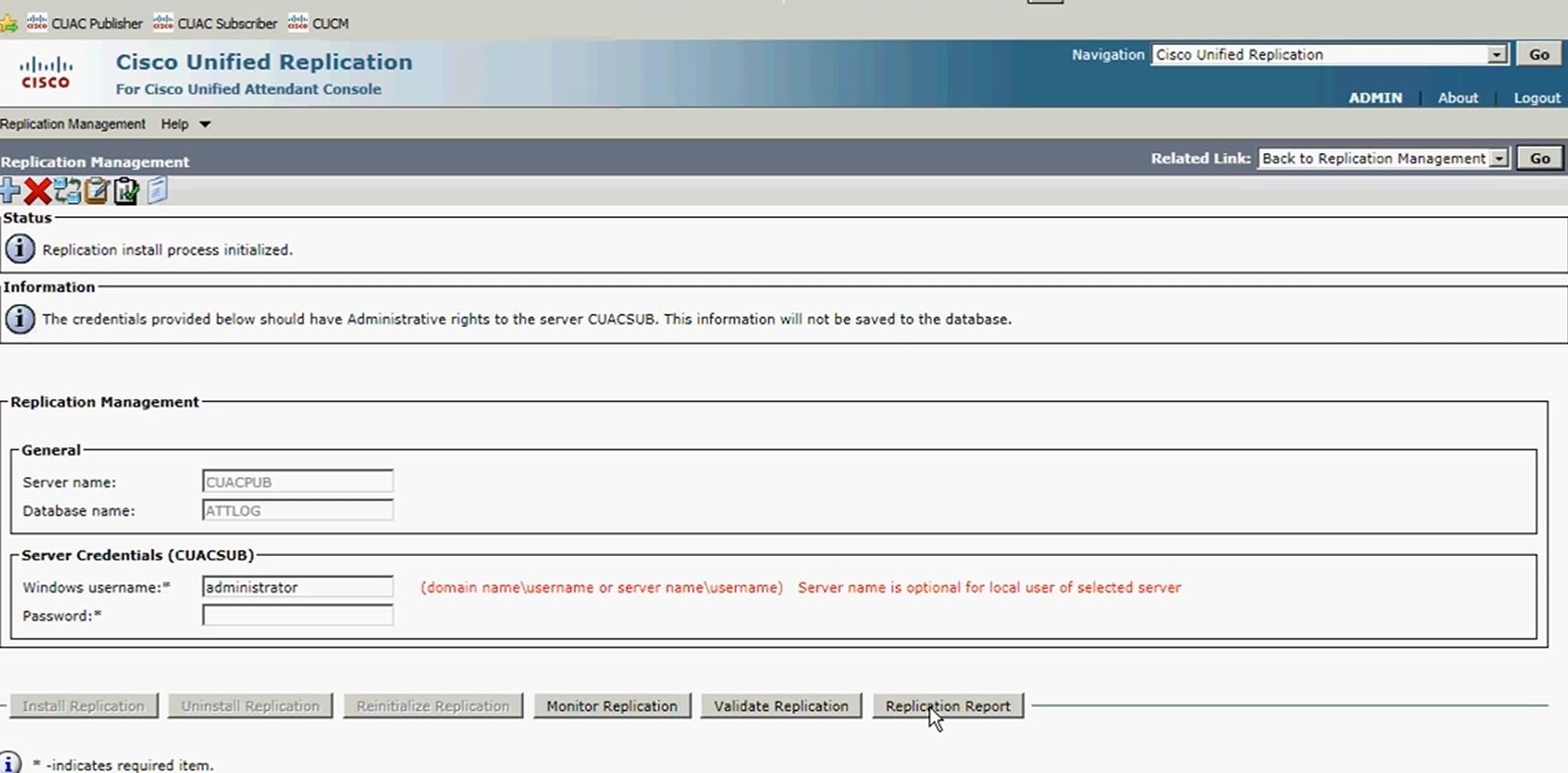Click the 'Server Credentials (CUACSUB)' group label
1568x773 pixels.
pos(137,555)
